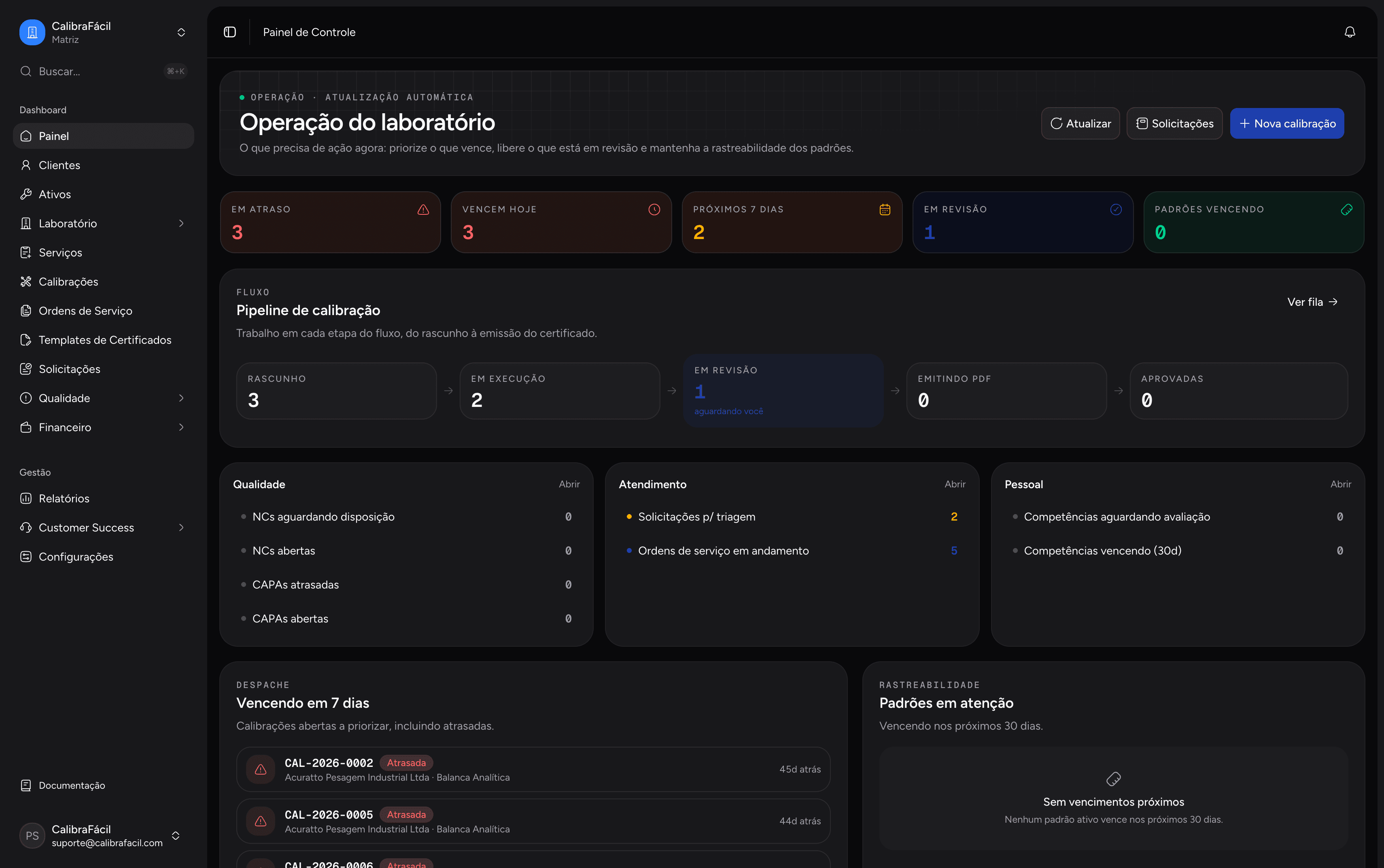Start a Nova calibração
This screenshot has height=868, width=1384.
pos(1287,123)
